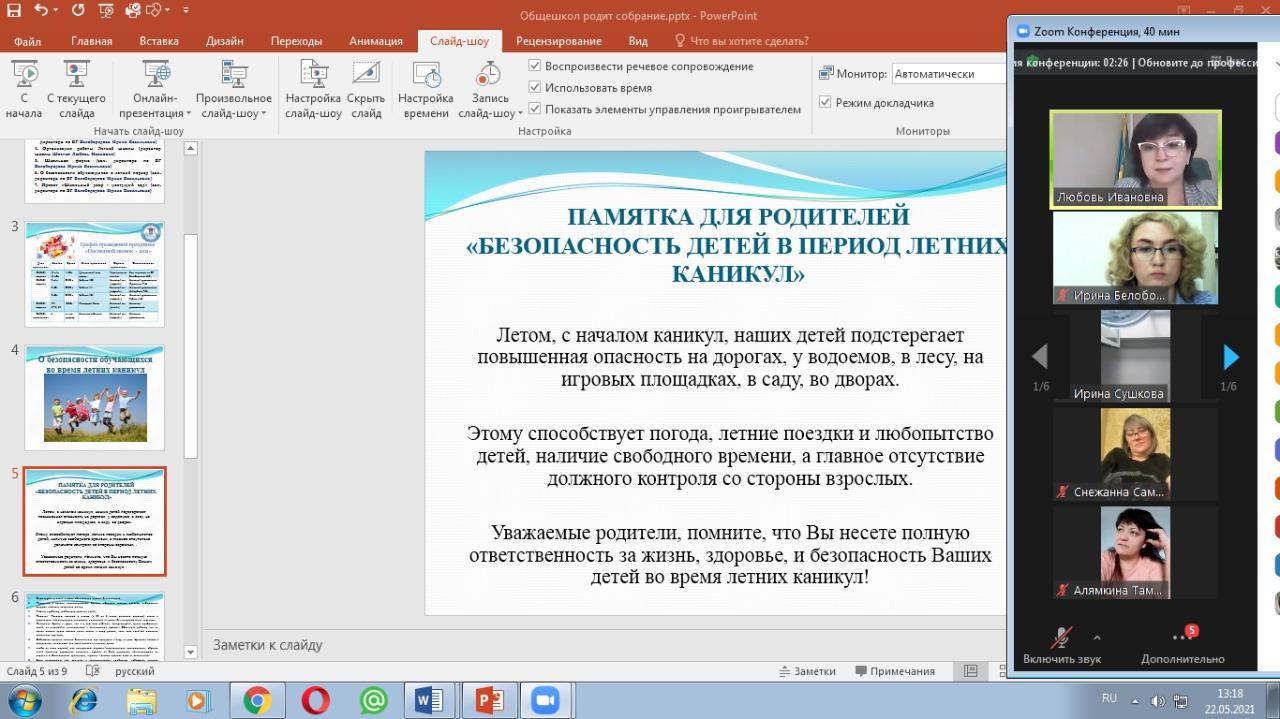This screenshot has width=1280, height=719.
Task: Click language indicator 'русский' in status bar
Action: [x=135, y=671]
